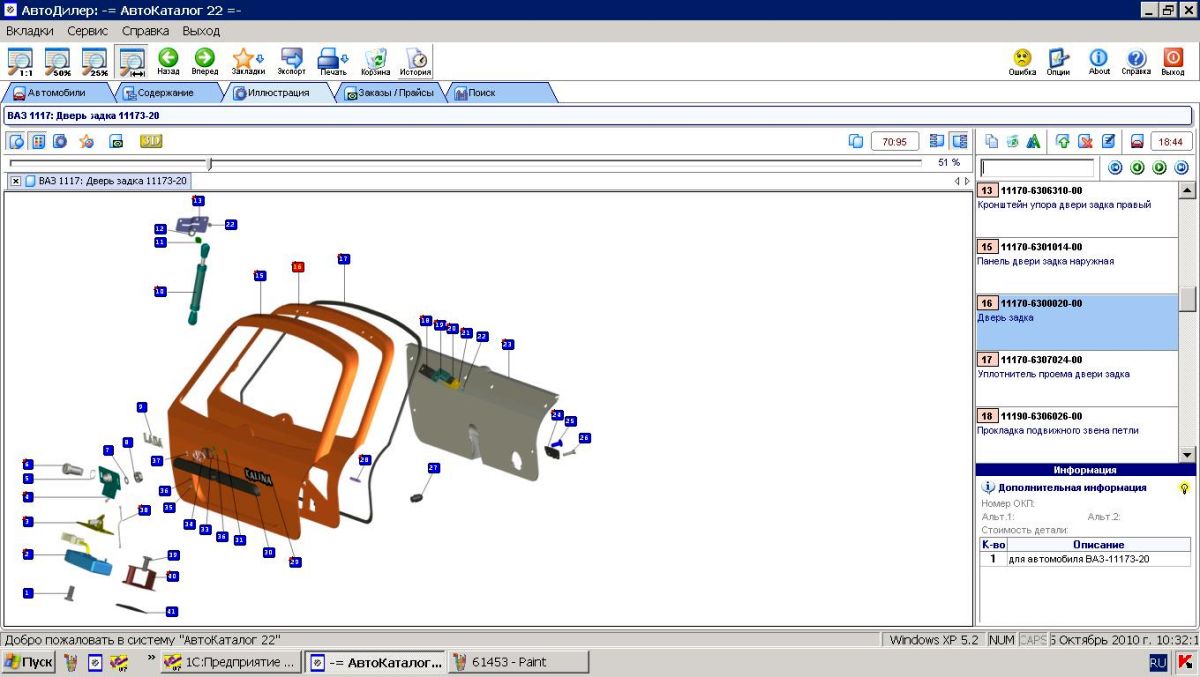Go to the previous part in list
The width and height of the screenshot is (1200, 677).
1137,168
